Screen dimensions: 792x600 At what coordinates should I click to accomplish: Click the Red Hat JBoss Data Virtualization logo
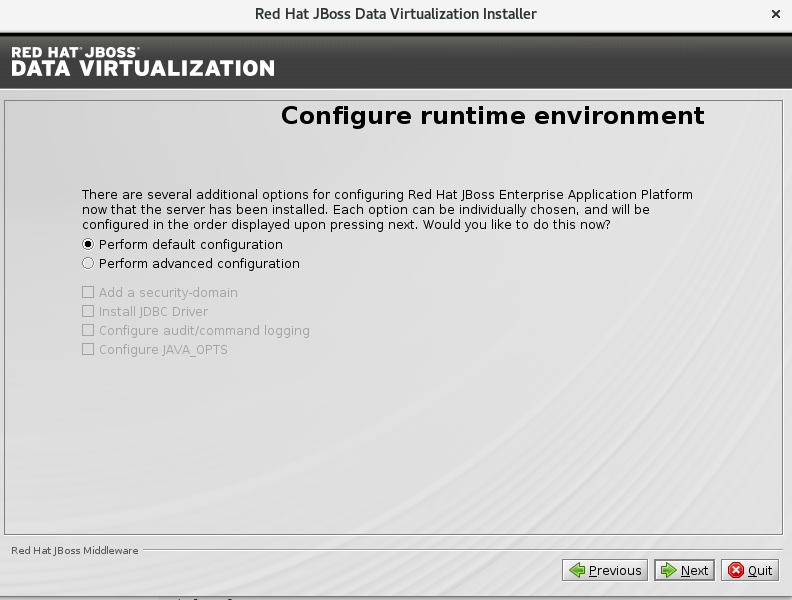pyautogui.click(x=143, y=62)
